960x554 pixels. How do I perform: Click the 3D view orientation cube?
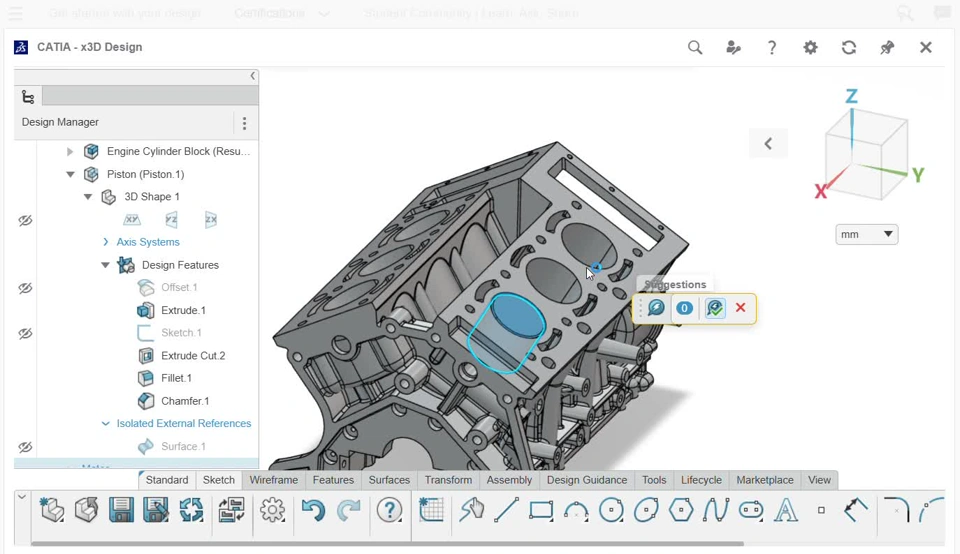866,156
